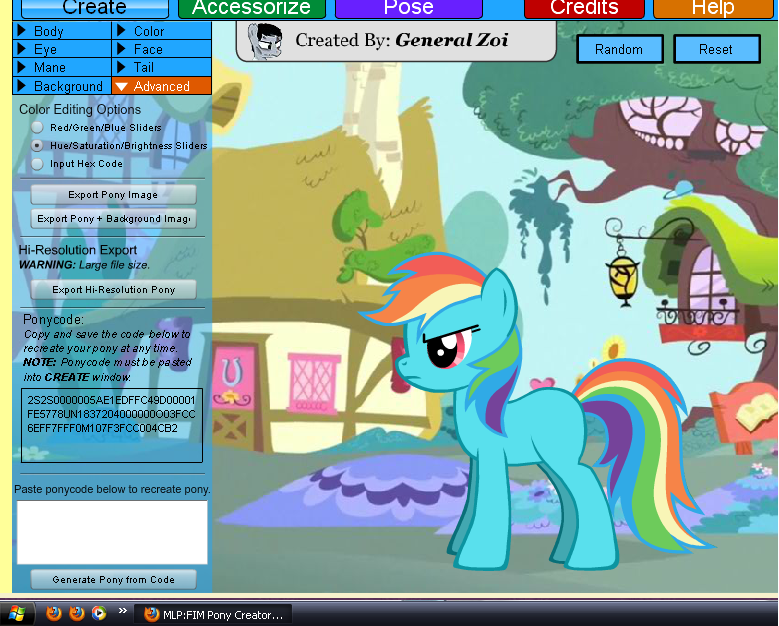Select MLP:FIM Pony Creator taskbar button
Viewport: 779px width, 626px height.
tap(213, 615)
